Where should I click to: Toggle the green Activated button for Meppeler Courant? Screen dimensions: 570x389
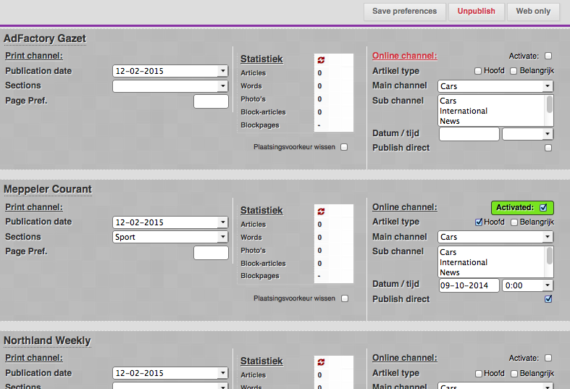tap(522, 208)
